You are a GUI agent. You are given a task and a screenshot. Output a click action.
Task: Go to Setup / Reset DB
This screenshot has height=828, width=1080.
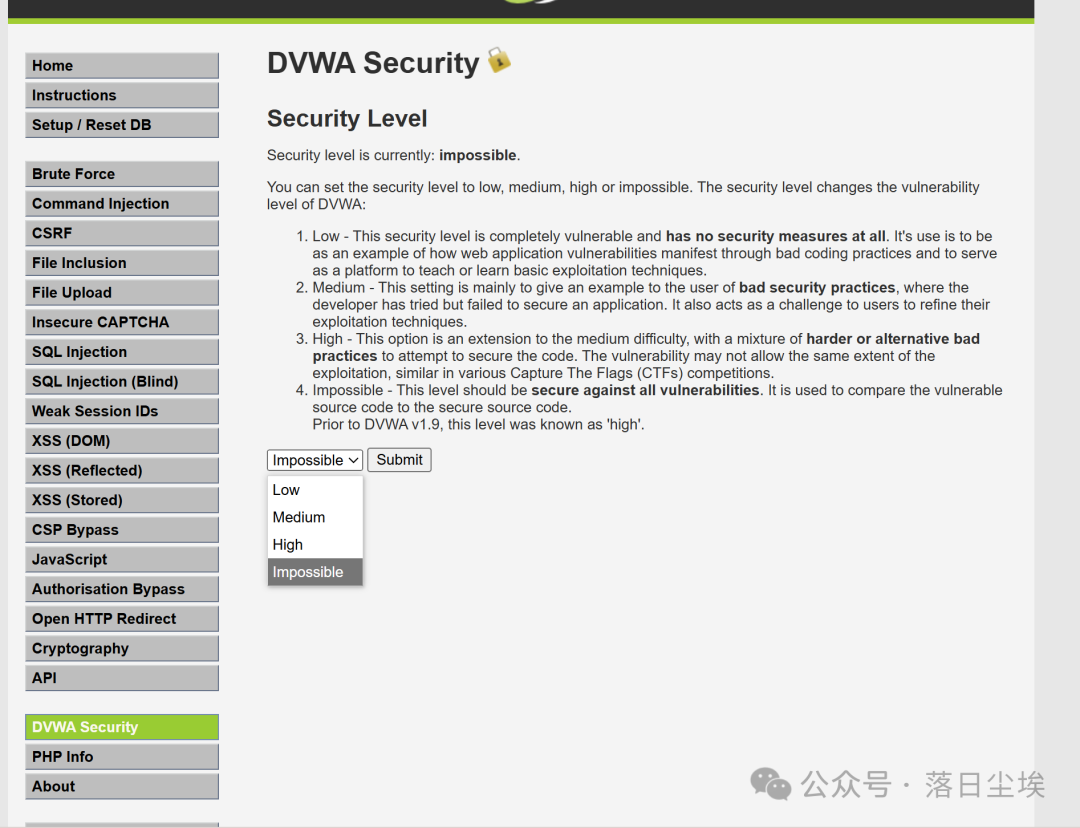click(x=122, y=125)
